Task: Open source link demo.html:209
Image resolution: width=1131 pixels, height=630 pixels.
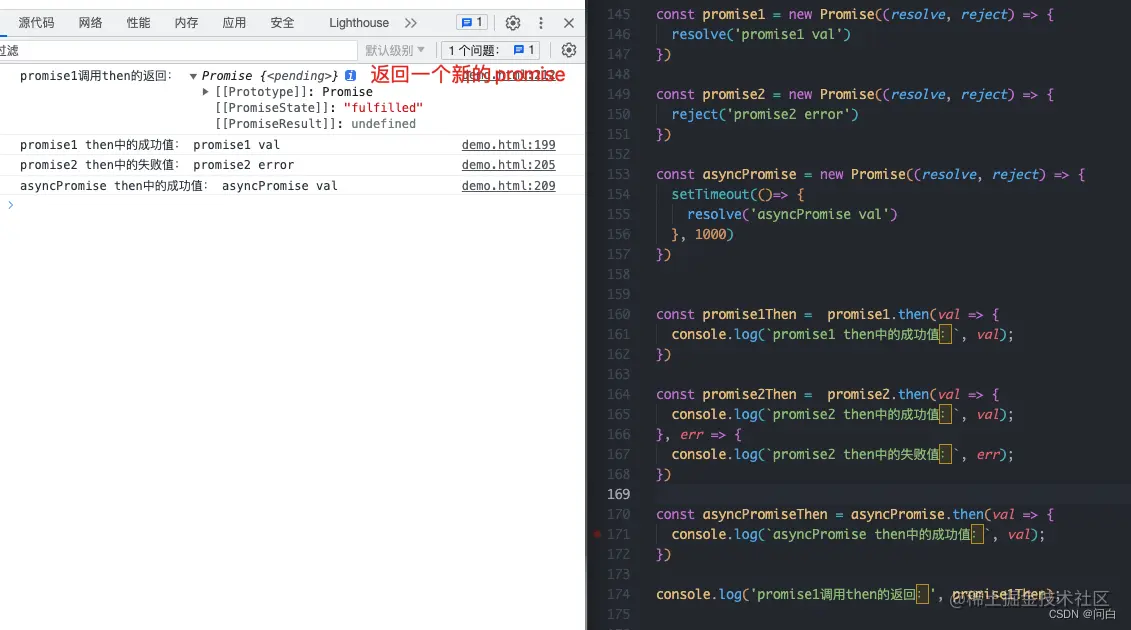Action: (509, 185)
